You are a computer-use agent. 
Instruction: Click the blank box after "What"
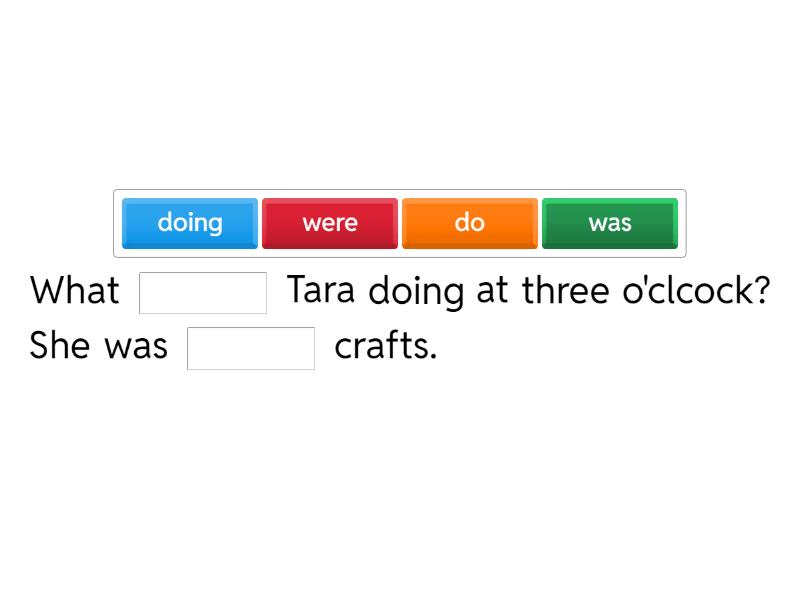click(x=203, y=293)
